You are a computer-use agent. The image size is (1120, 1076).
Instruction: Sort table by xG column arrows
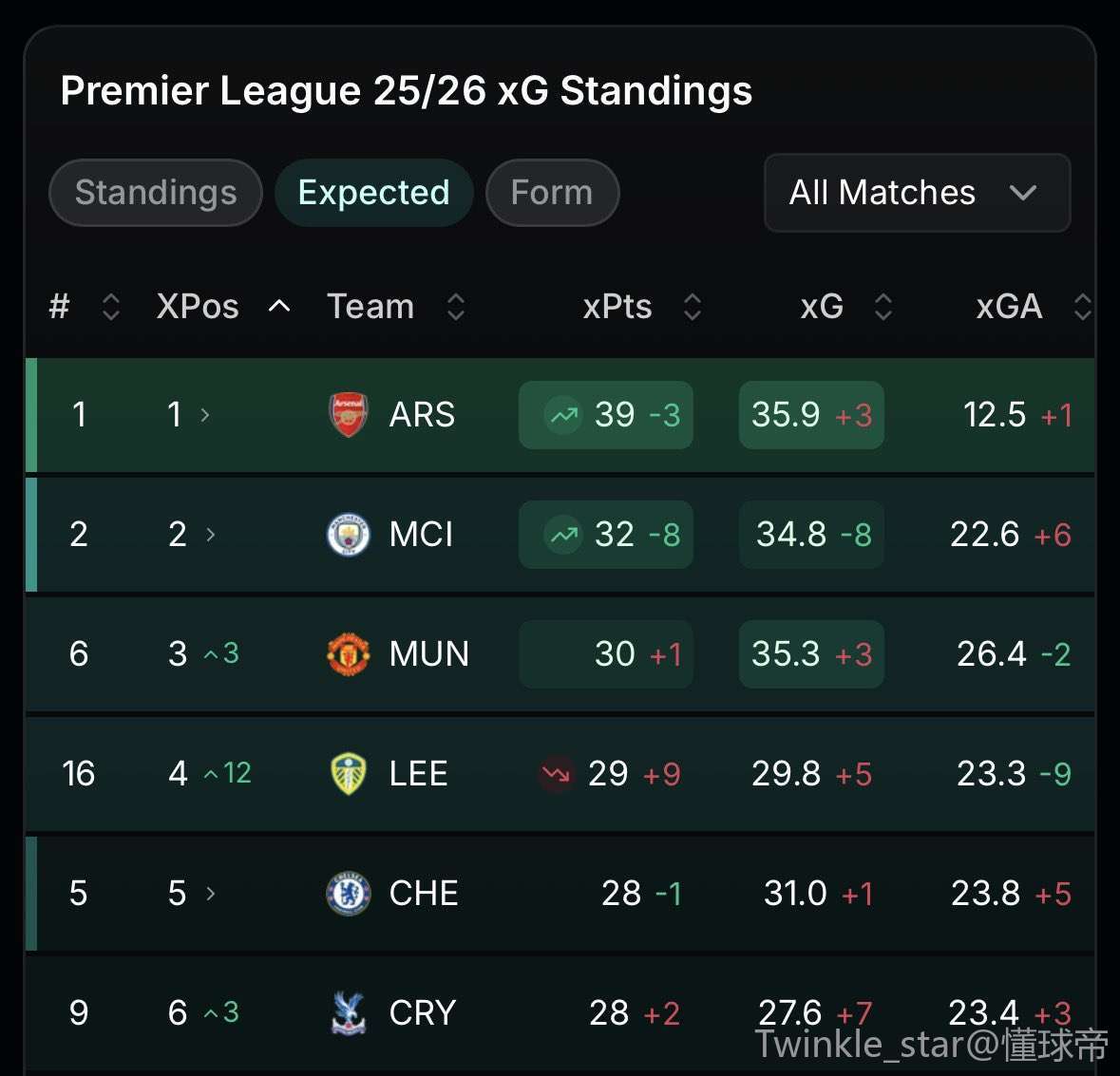pos(883,307)
